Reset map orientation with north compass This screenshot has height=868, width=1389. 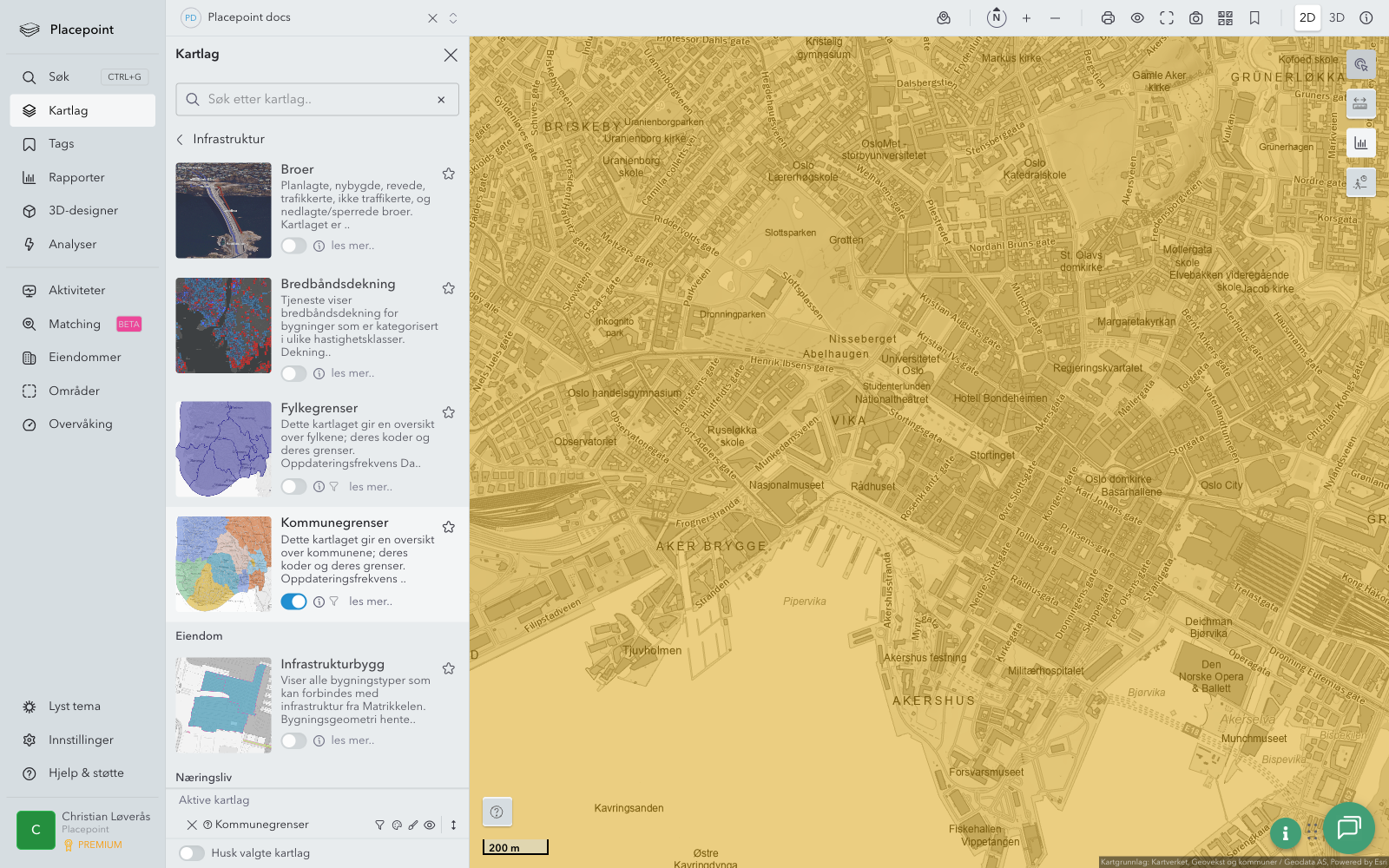[x=997, y=18]
